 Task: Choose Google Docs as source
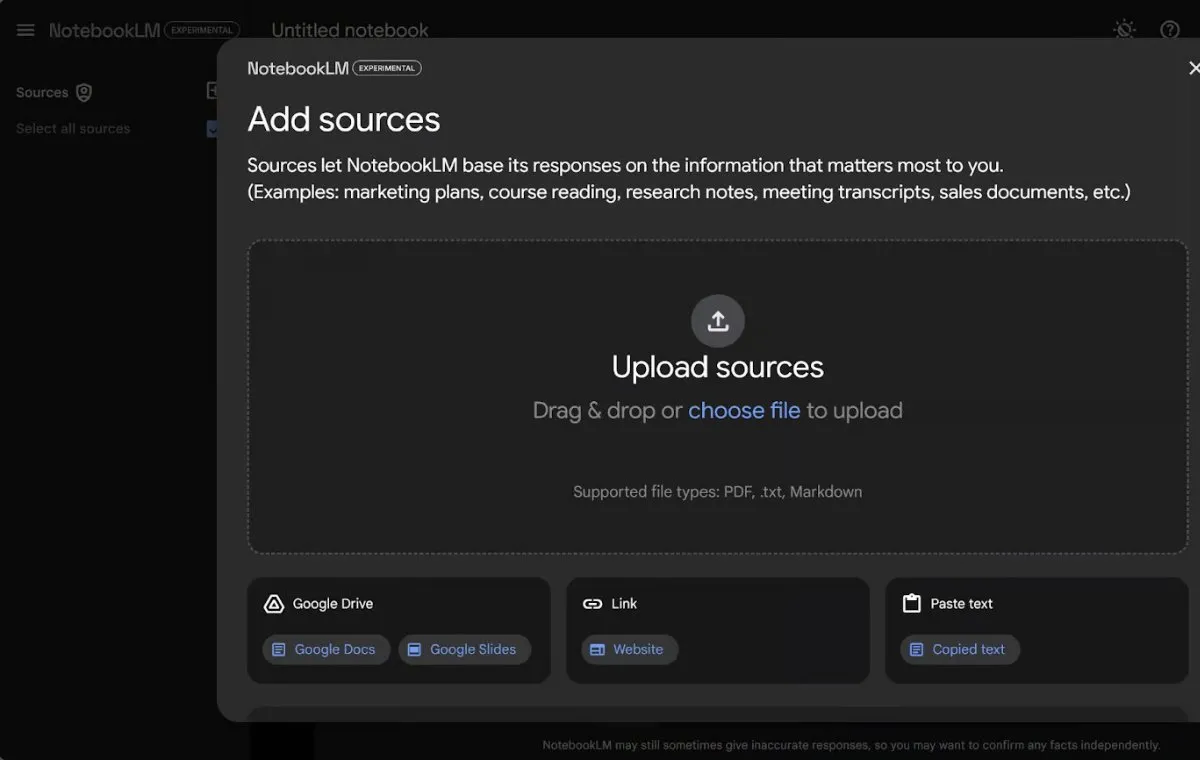pyautogui.click(x=326, y=649)
